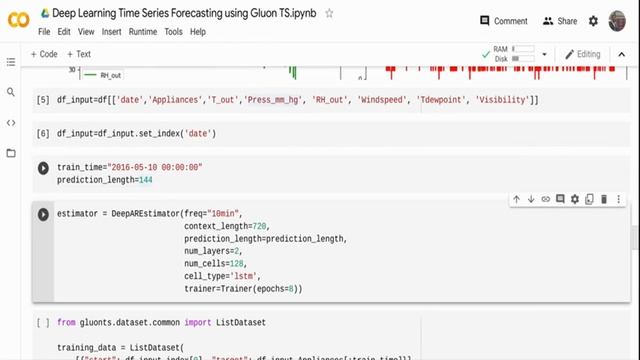Run the DeepAREstimator cell
The image size is (640, 360).
coord(43,214)
